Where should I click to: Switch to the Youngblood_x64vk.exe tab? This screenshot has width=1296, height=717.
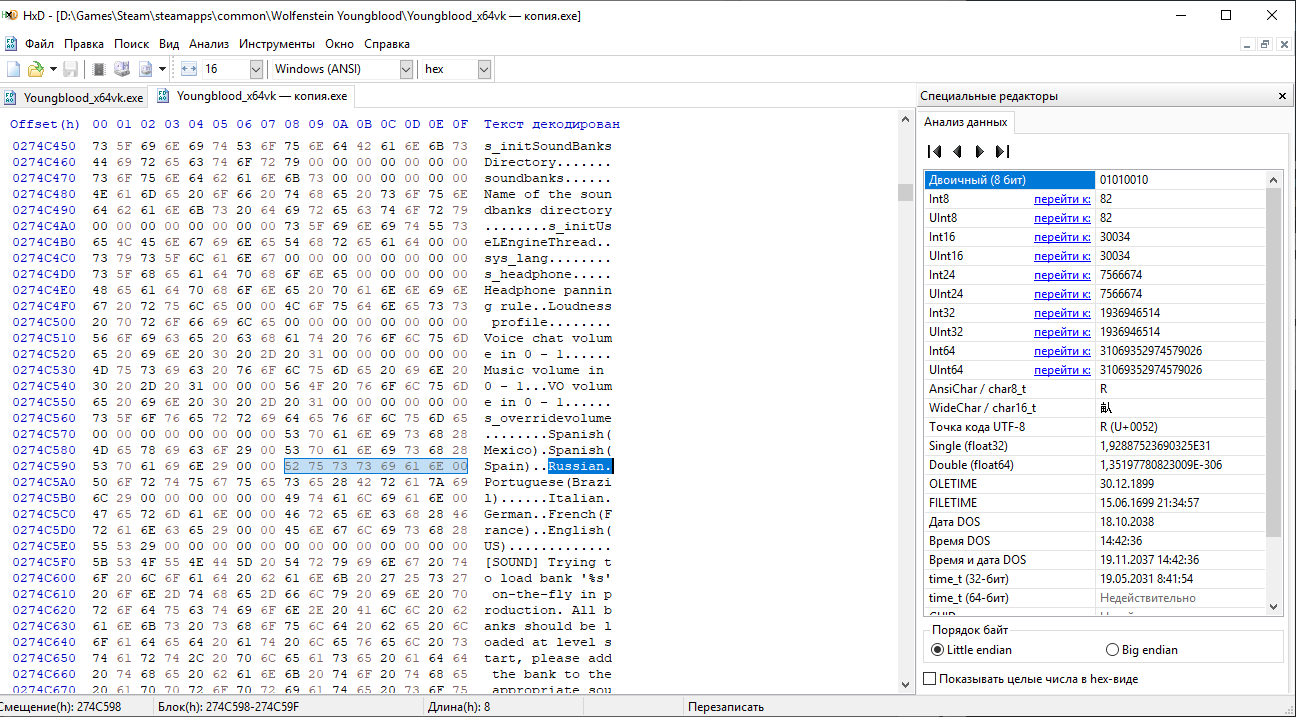(74, 97)
